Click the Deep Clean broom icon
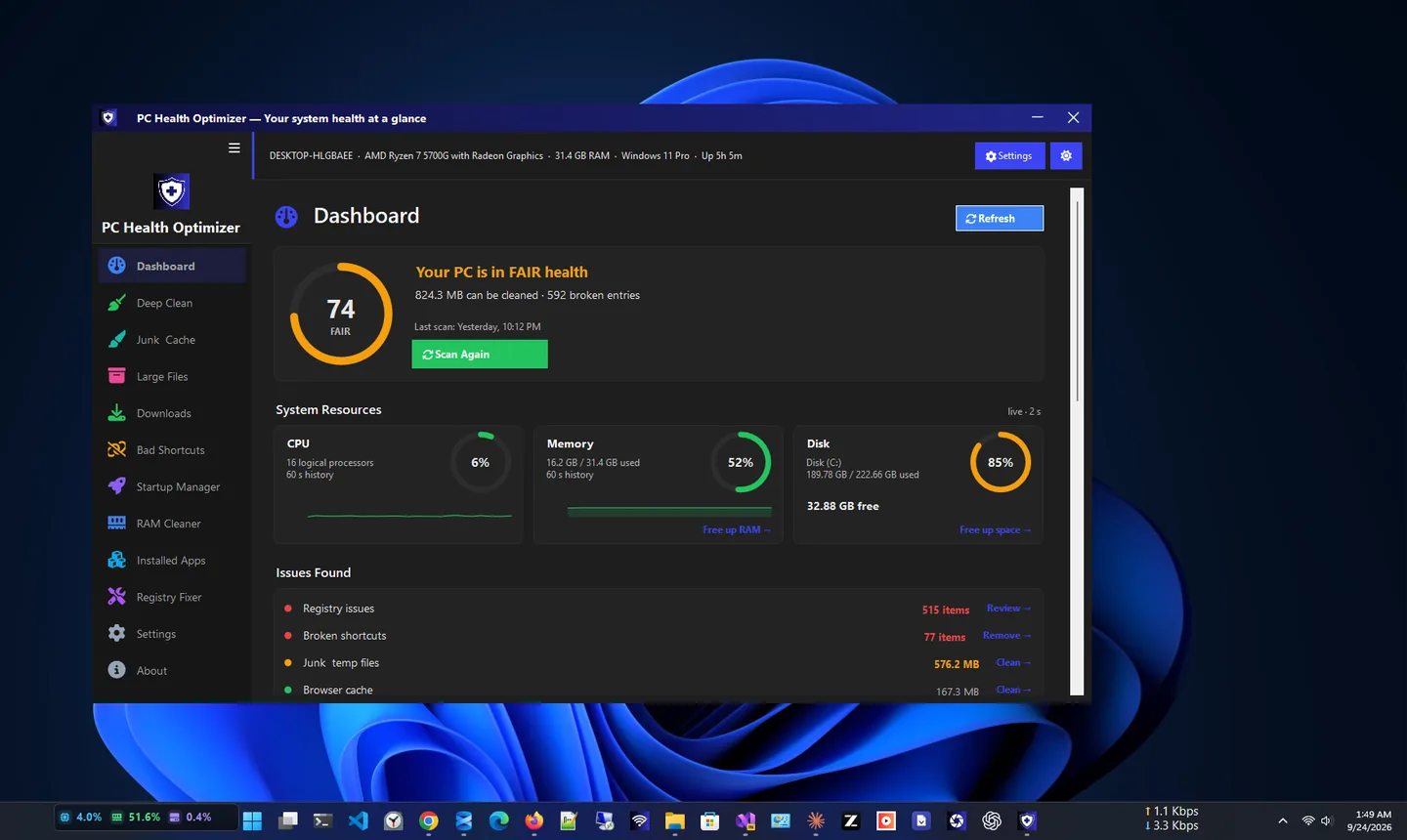The height and width of the screenshot is (840, 1407). tap(116, 303)
